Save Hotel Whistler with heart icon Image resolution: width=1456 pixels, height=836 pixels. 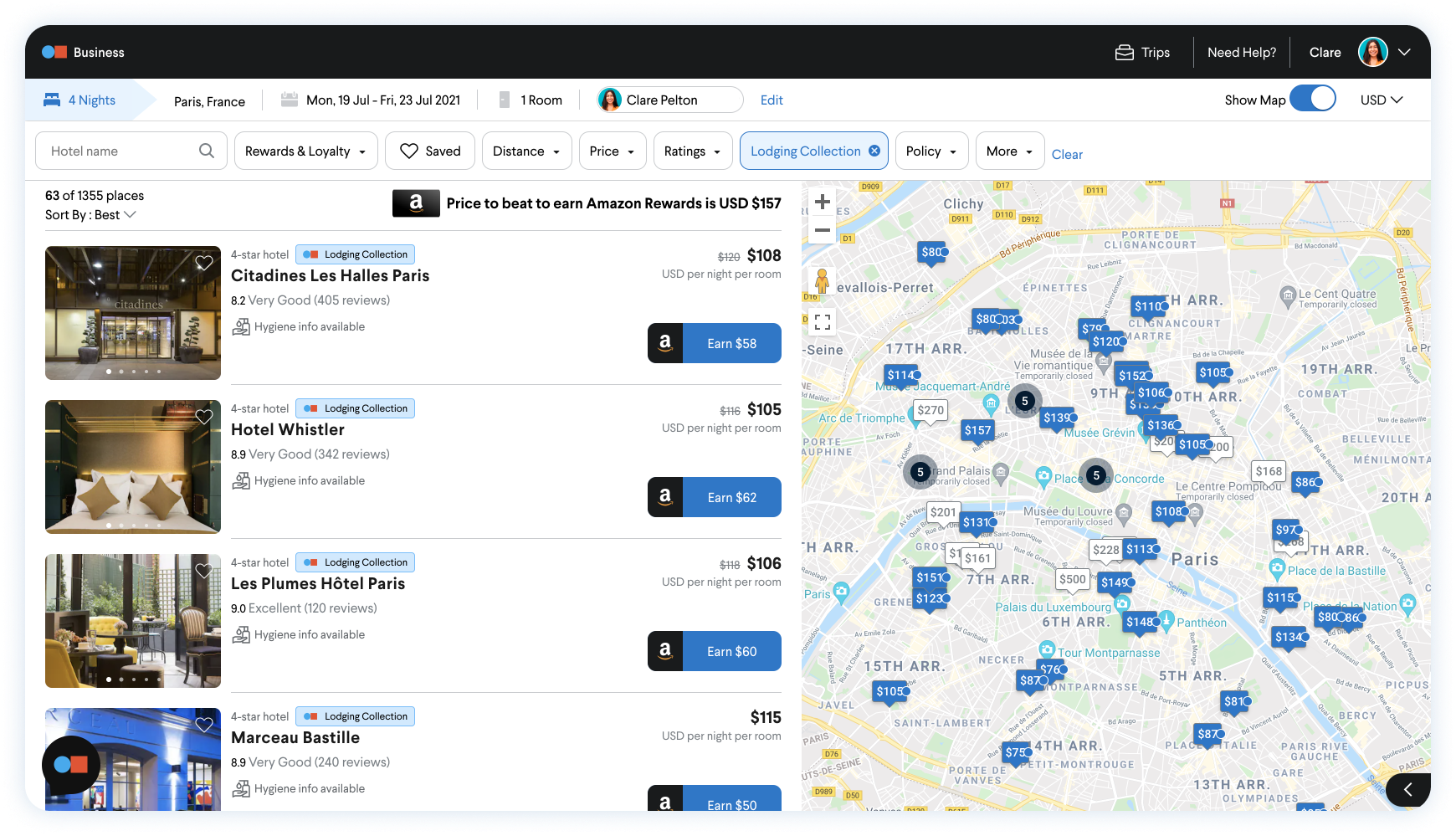(204, 417)
